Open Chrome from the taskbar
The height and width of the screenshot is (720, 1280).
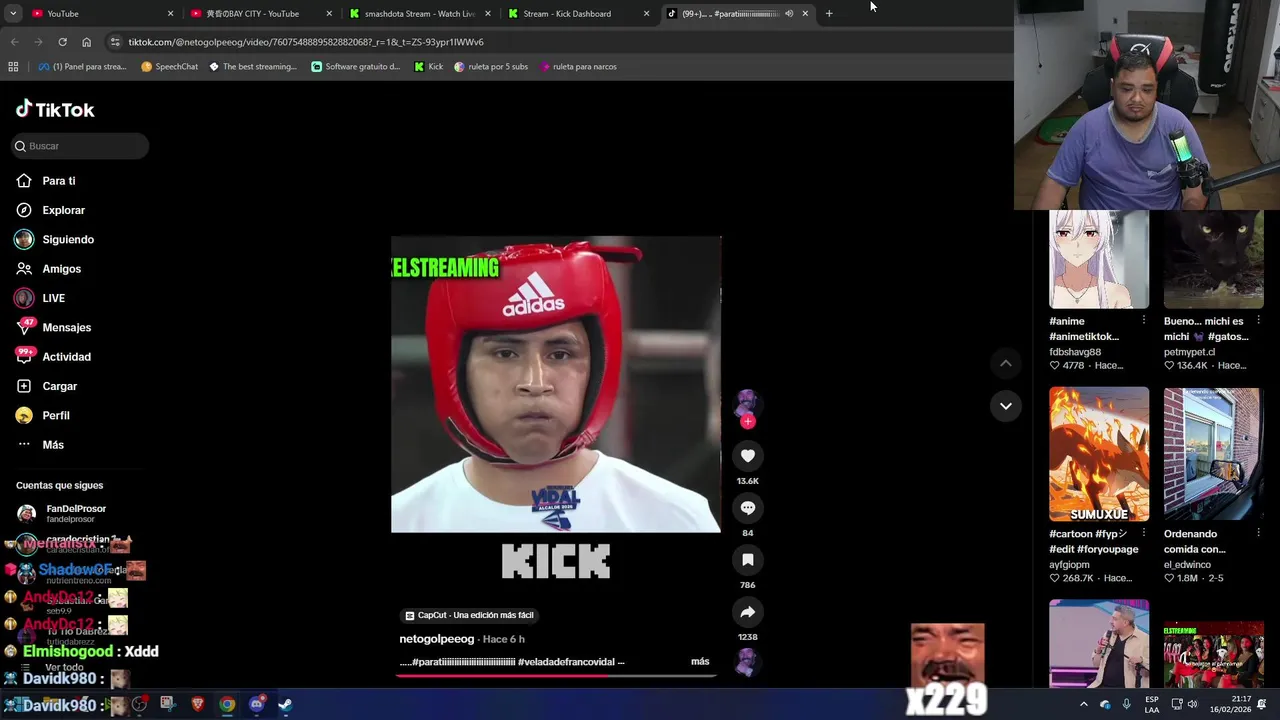point(227,705)
